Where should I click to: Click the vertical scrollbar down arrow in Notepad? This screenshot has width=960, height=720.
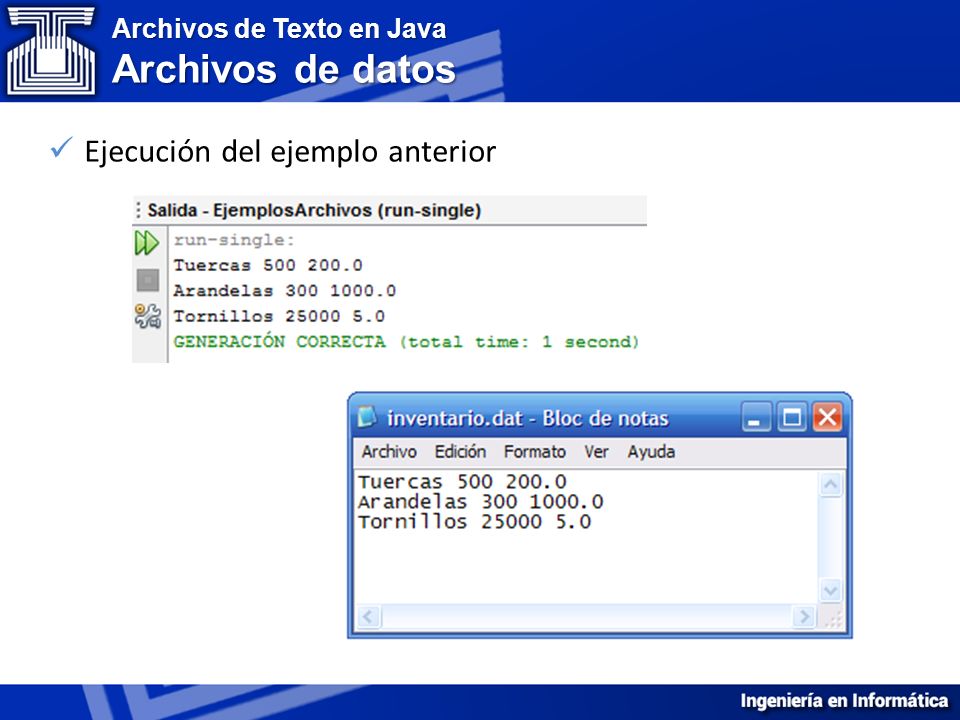[x=831, y=591]
